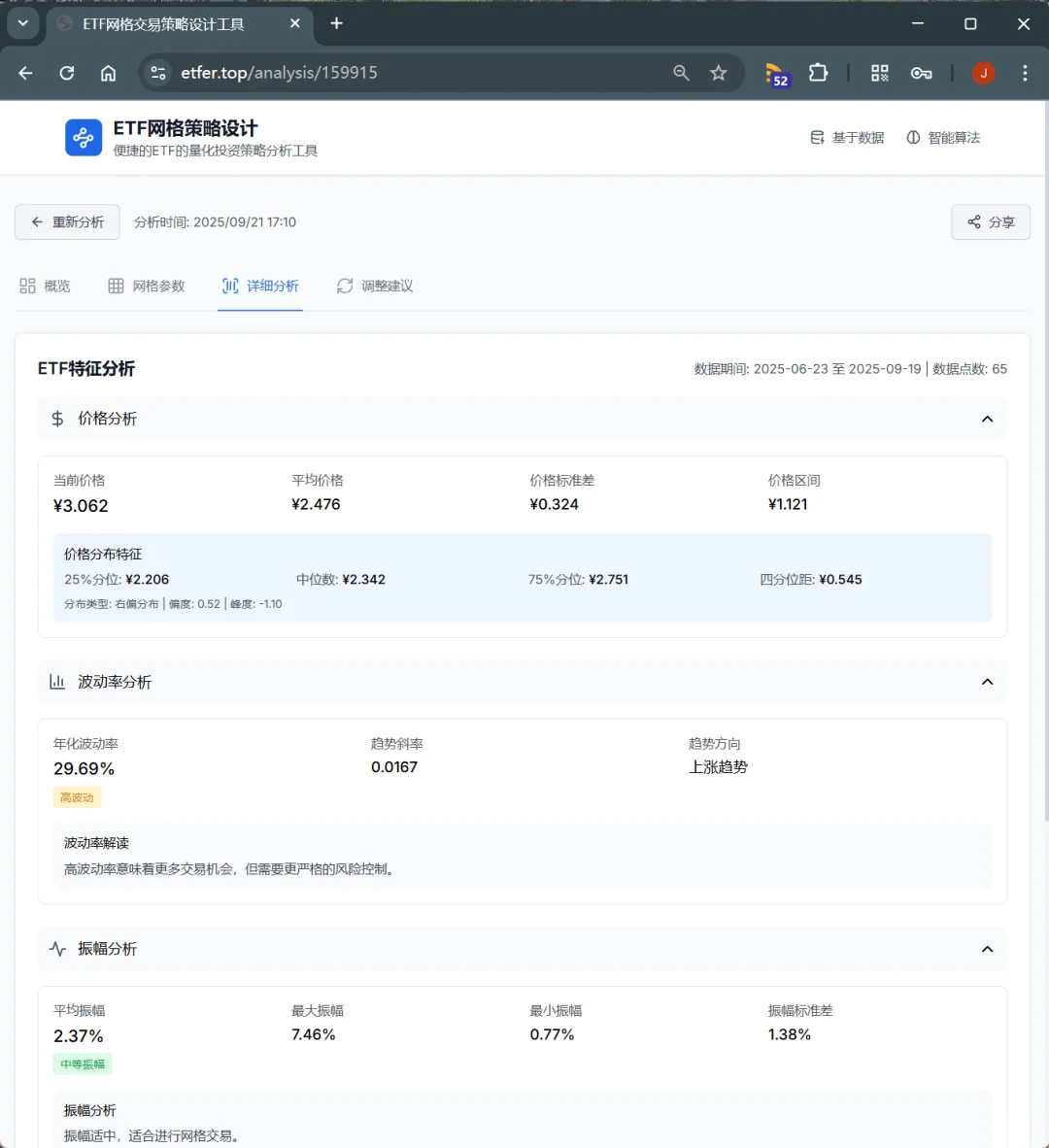Click the magnifier zoom icon in address bar

pyautogui.click(x=681, y=73)
